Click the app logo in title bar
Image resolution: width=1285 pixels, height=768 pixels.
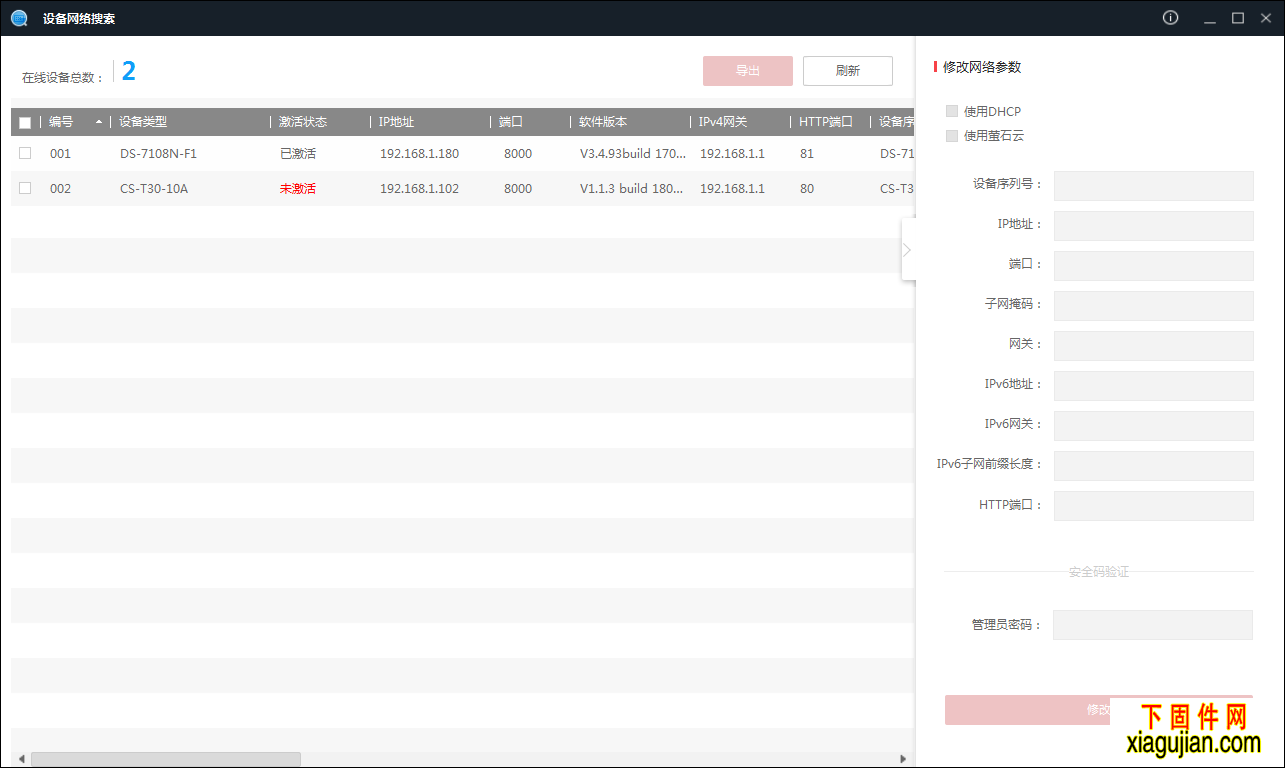[x=19, y=18]
